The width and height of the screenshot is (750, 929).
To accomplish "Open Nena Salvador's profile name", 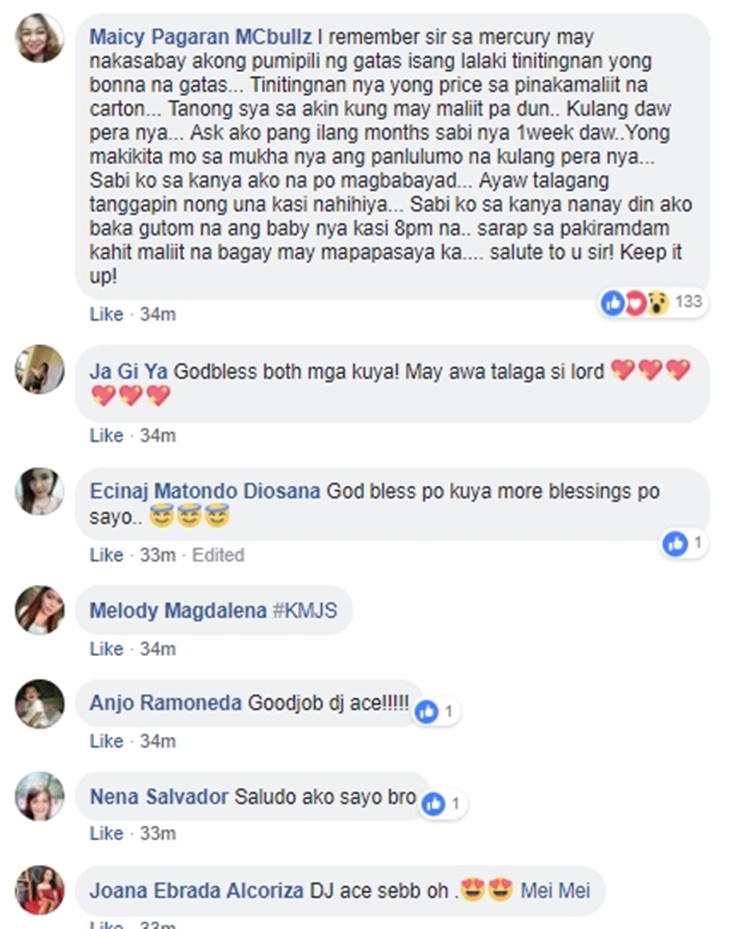I will (159, 797).
